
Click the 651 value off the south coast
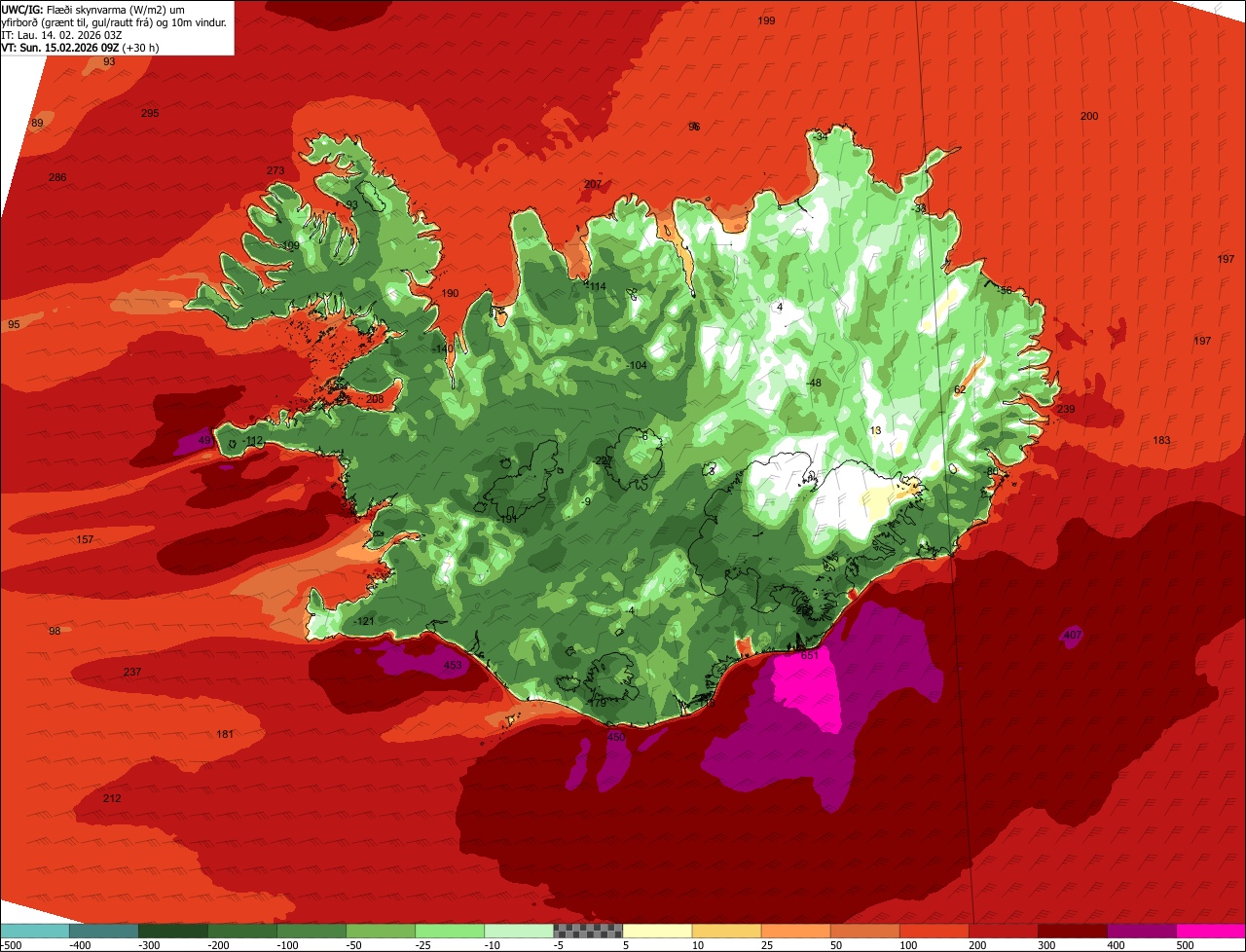[810, 655]
